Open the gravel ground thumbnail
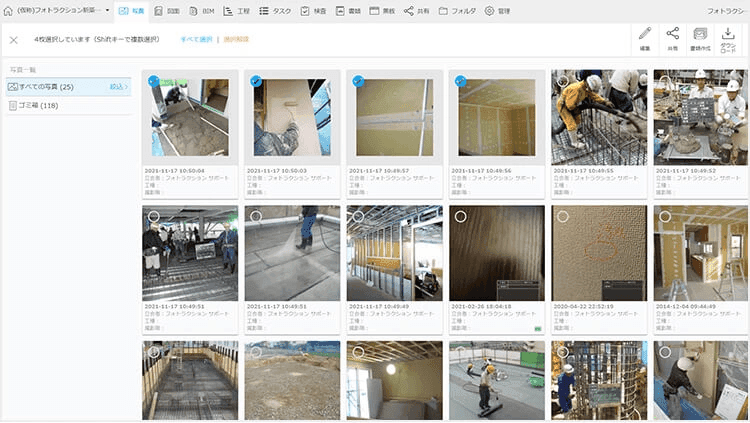This screenshot has height=423, width=750. point(292,380)
